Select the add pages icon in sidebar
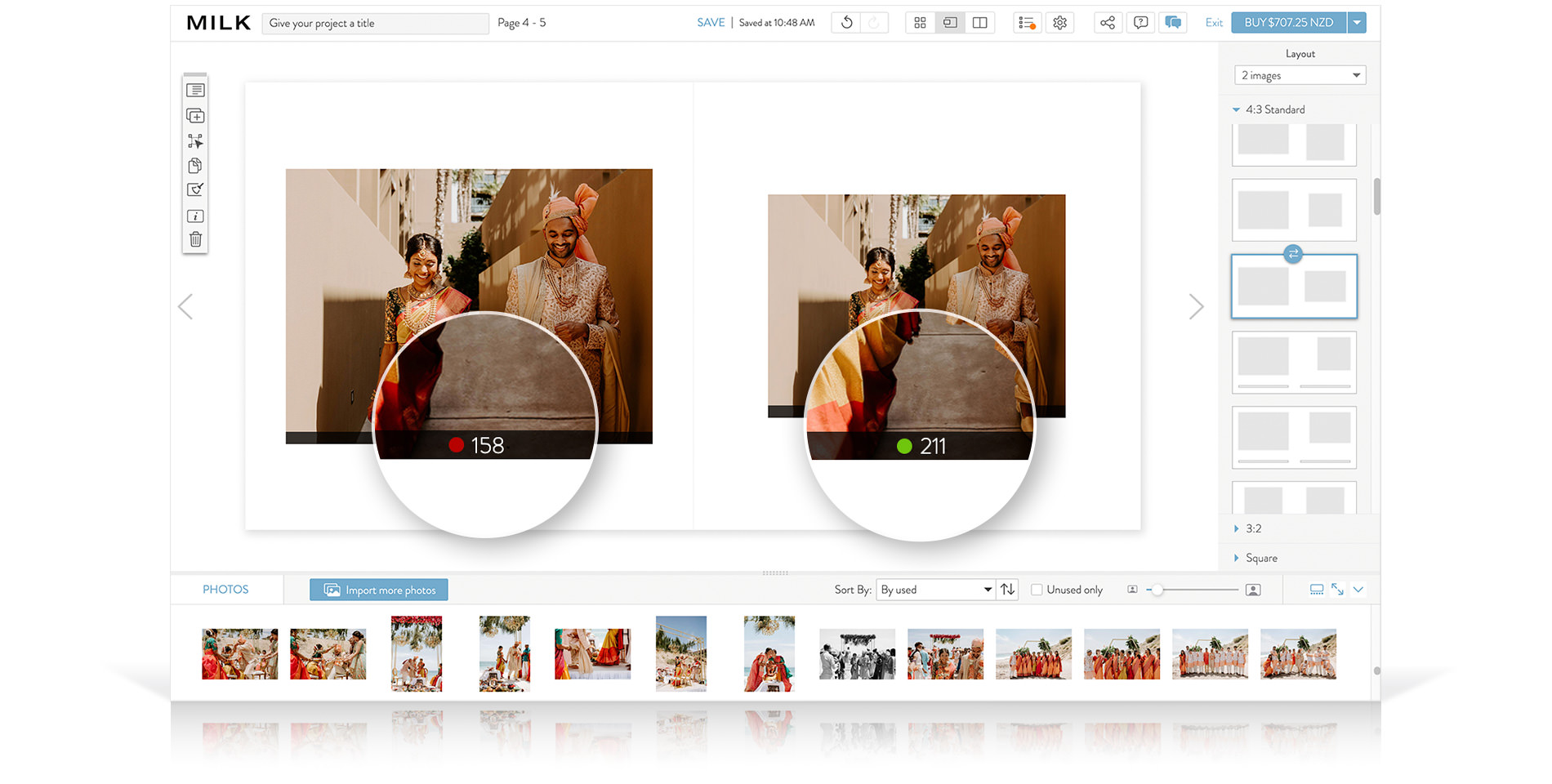Screen dimensions: 1552x784 tap(195, 115)
